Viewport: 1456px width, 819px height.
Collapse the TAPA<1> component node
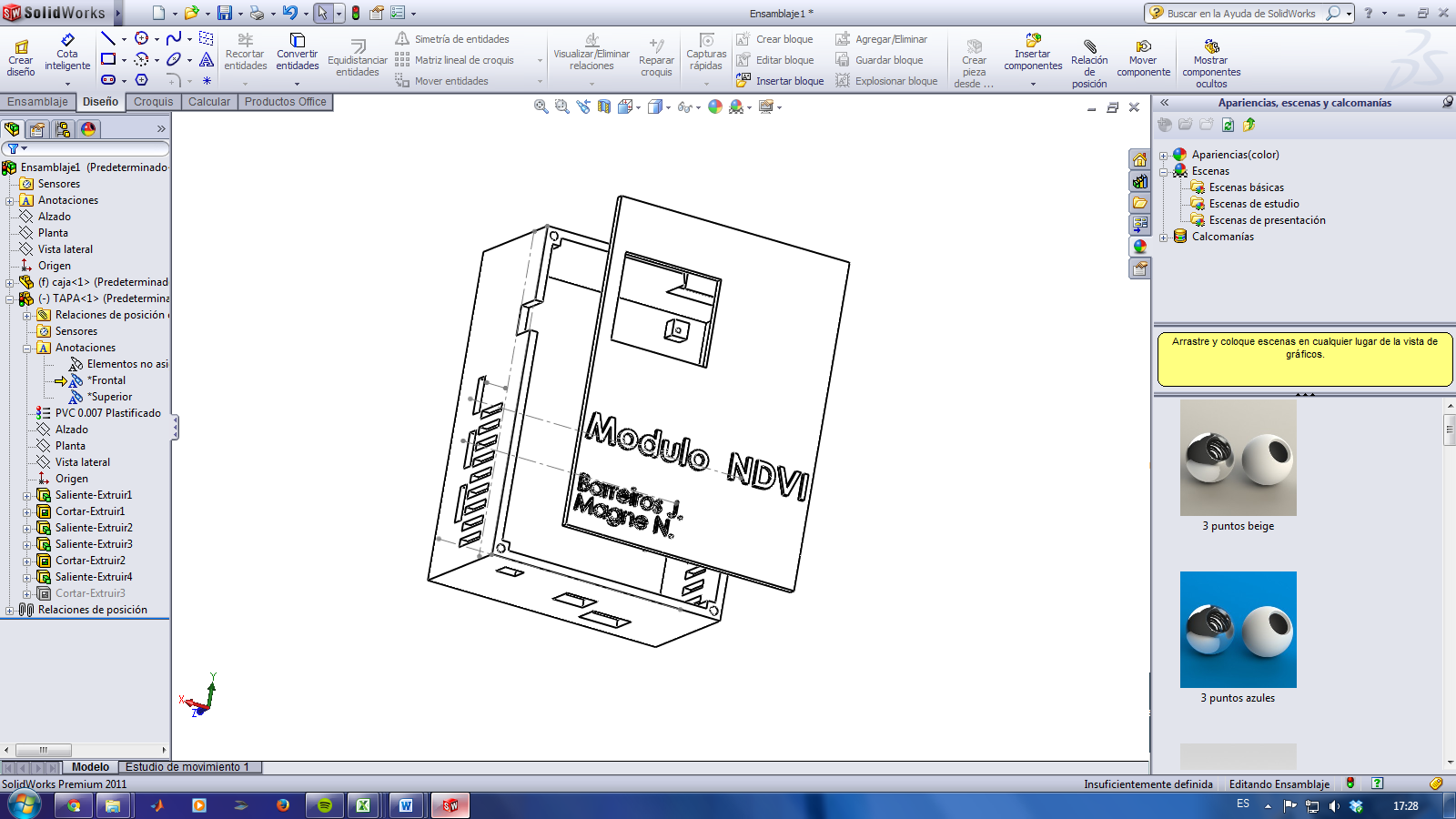(x=9, y=299)
